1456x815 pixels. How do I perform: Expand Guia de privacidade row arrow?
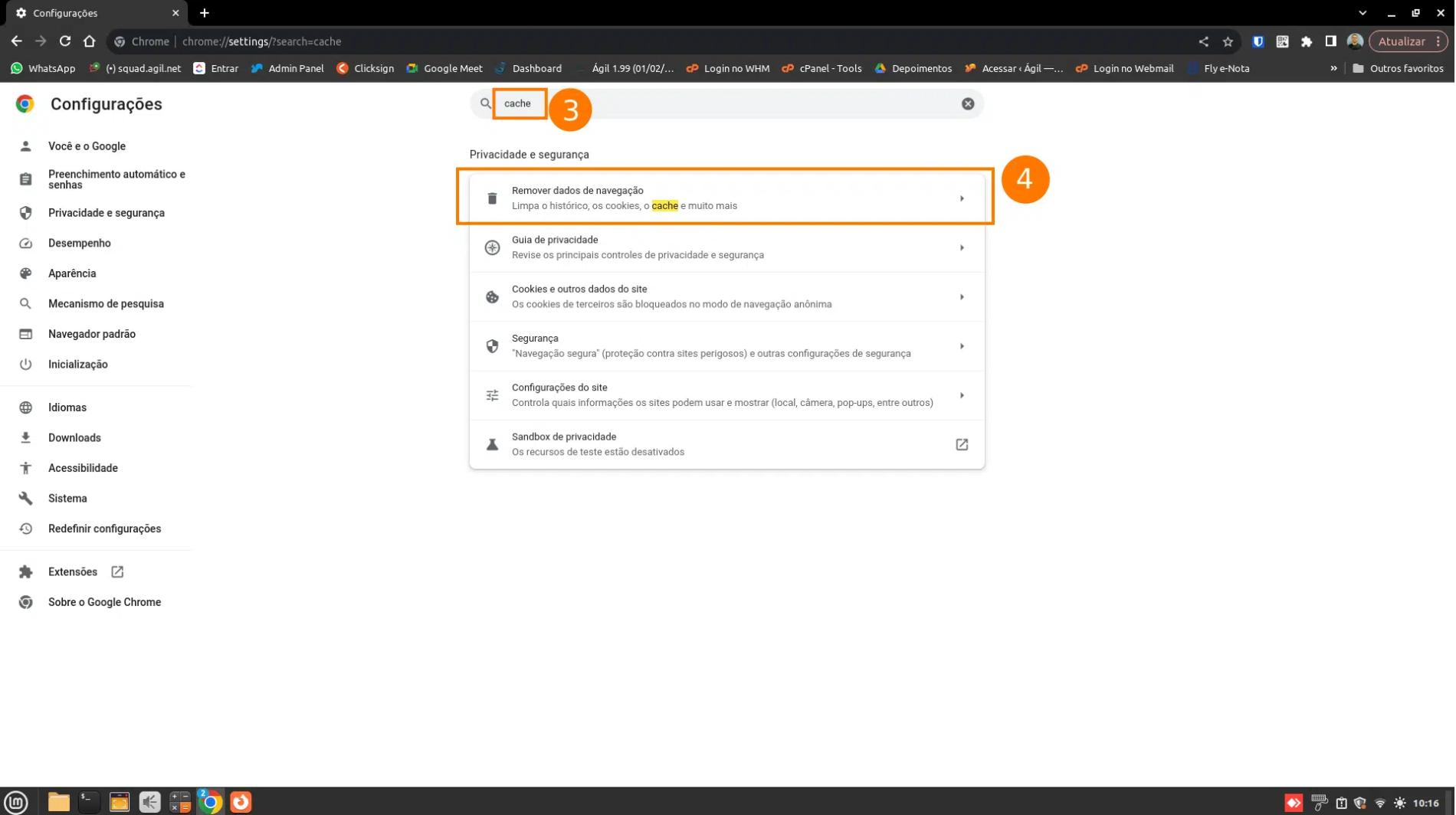[962, 248]
